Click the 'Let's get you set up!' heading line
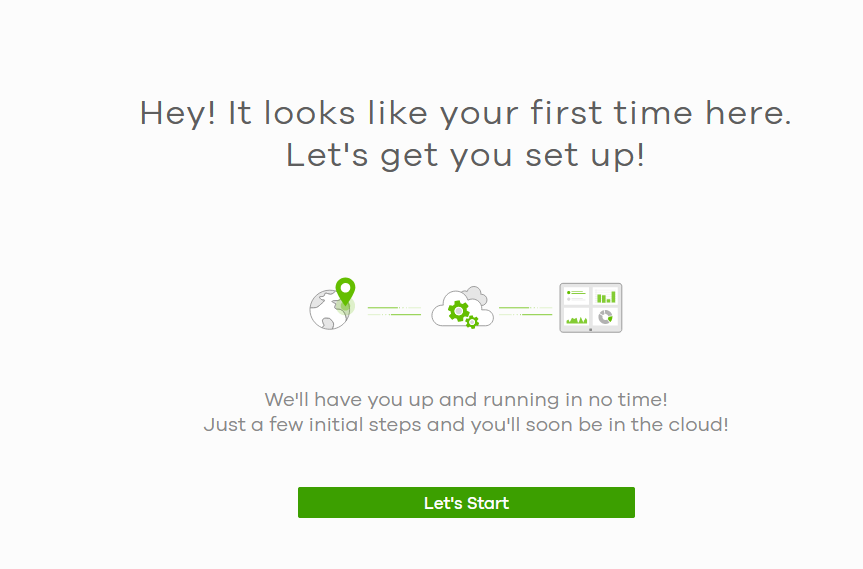The height and width of the screenshot is (569, 863). (x=466, y=155)
